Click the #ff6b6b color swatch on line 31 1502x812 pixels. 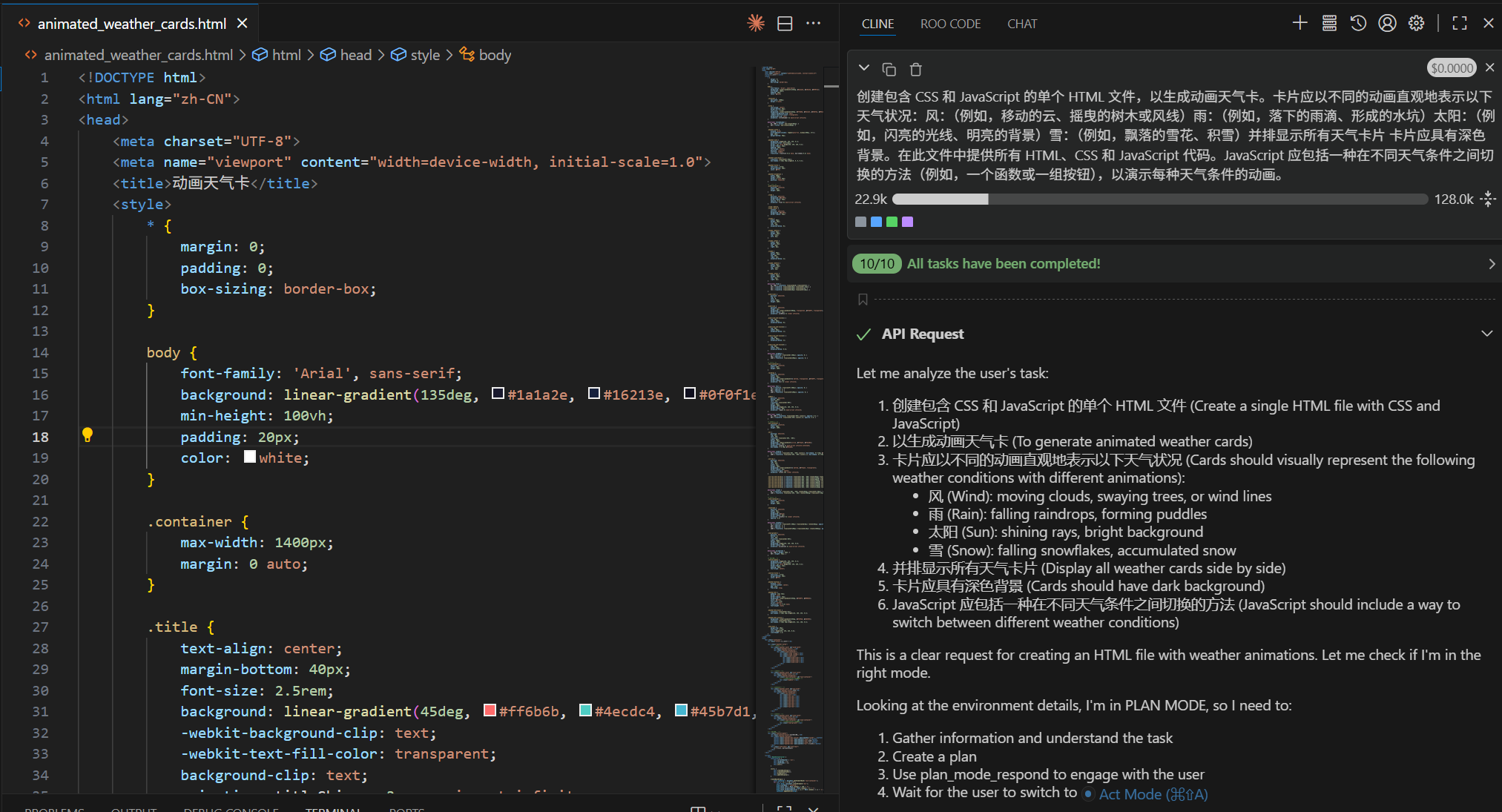490,710
